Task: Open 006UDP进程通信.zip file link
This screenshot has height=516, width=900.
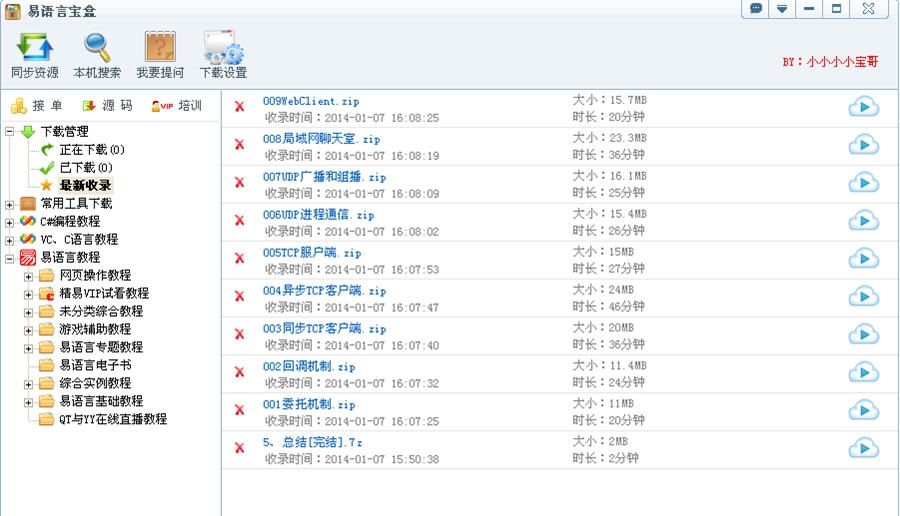Action: pos(319,215)
